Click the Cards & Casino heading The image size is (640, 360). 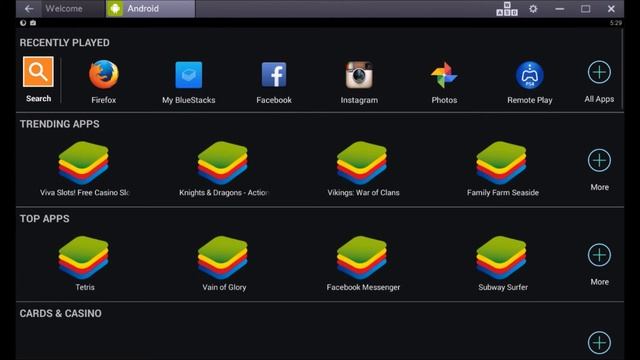60,313
